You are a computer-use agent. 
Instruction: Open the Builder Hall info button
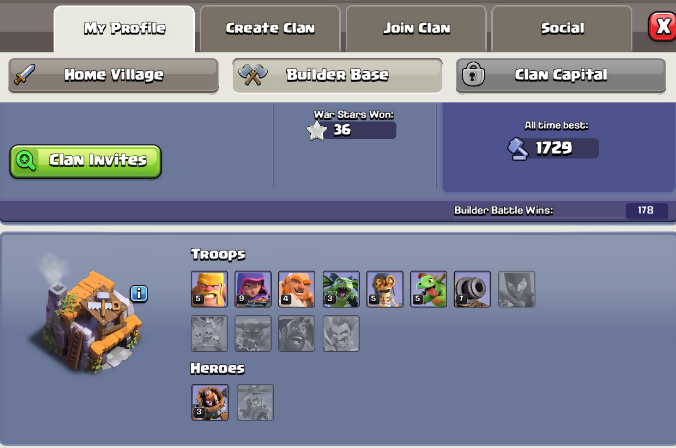tap(139, 294)
